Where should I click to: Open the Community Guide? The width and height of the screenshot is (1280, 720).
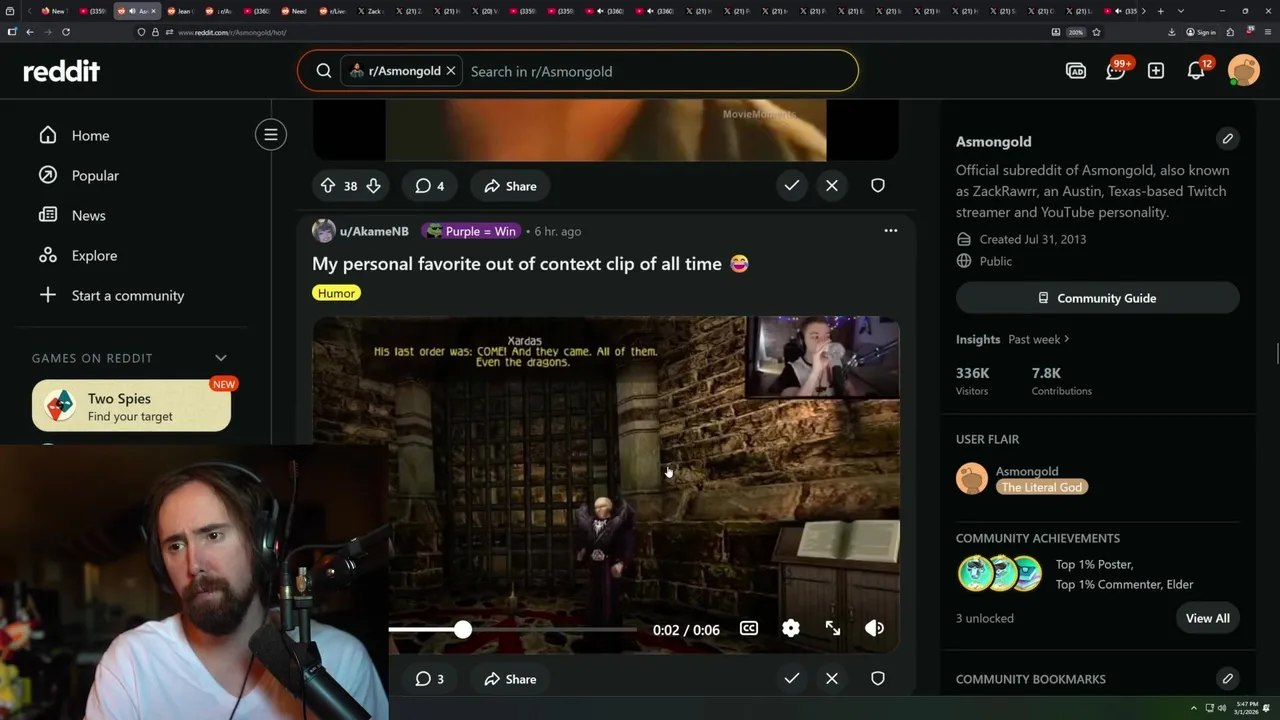click(x=1098, y=298)
